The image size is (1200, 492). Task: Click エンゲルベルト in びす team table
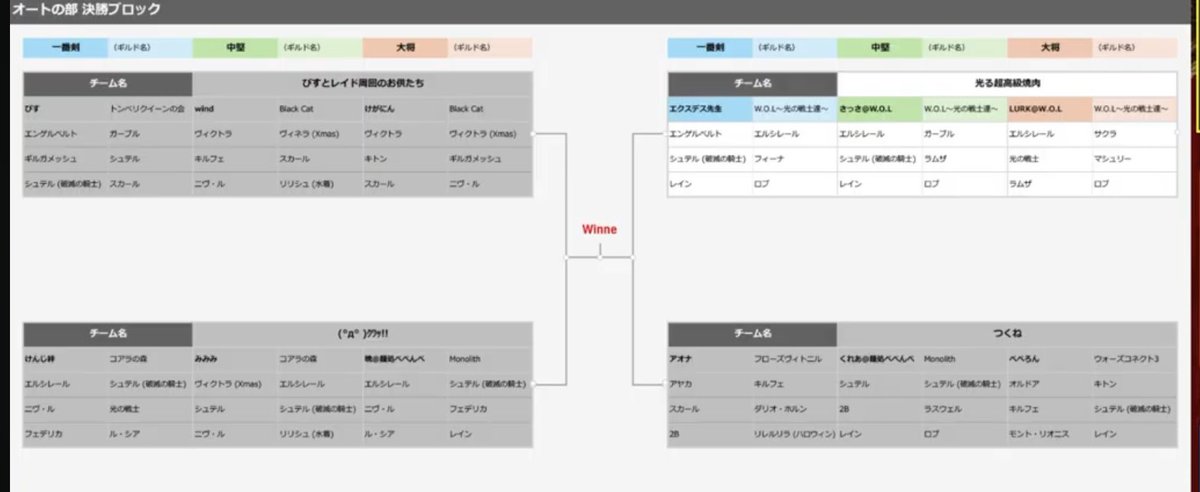50,133
